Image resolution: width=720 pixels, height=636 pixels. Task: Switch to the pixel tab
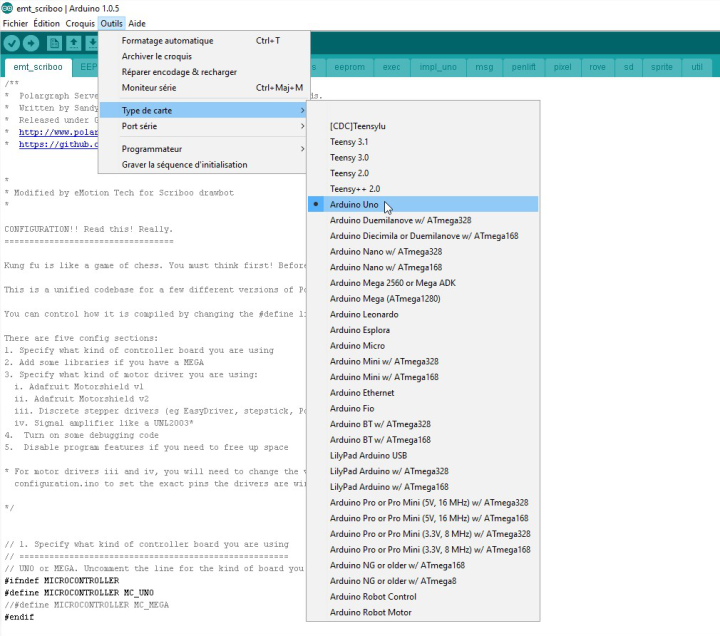562,67
